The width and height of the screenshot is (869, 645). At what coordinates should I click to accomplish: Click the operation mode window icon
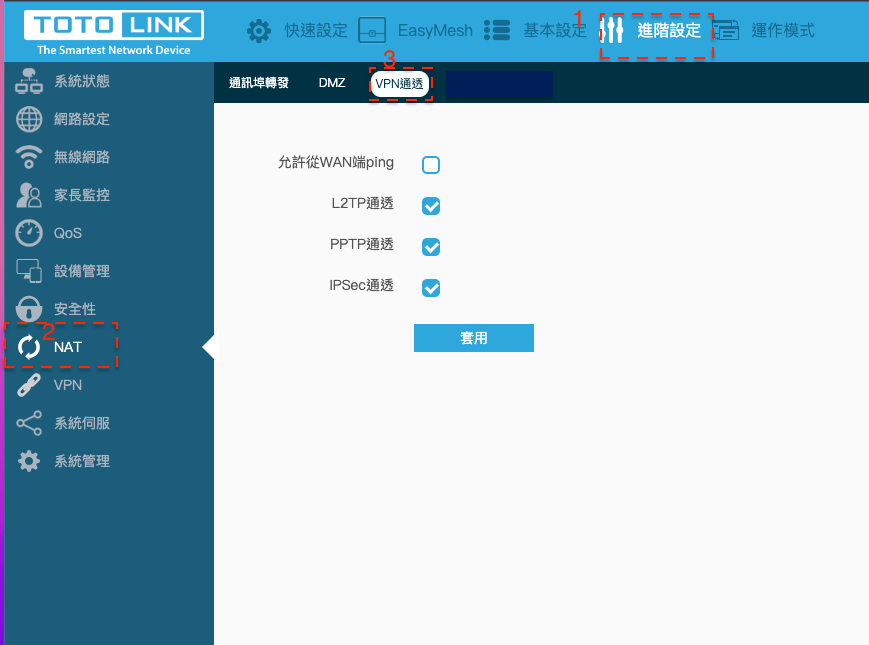[725, 30]
